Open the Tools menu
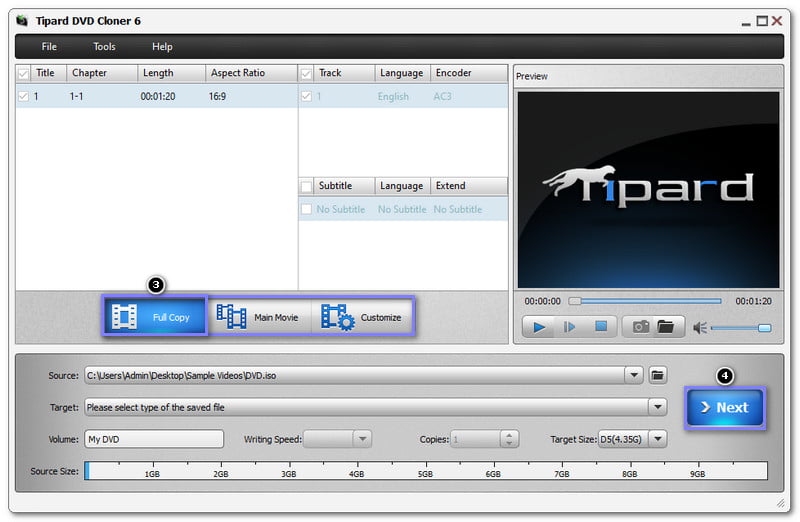Viewport: 800px width, 522px height. (104, 47)
